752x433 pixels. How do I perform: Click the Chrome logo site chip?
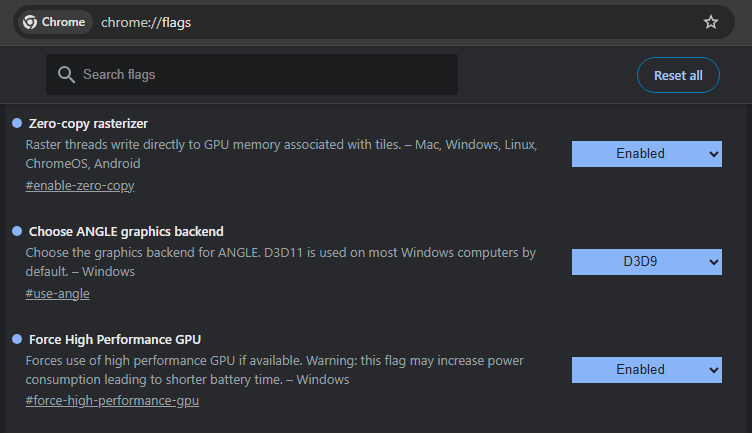(x=55, y=22)
